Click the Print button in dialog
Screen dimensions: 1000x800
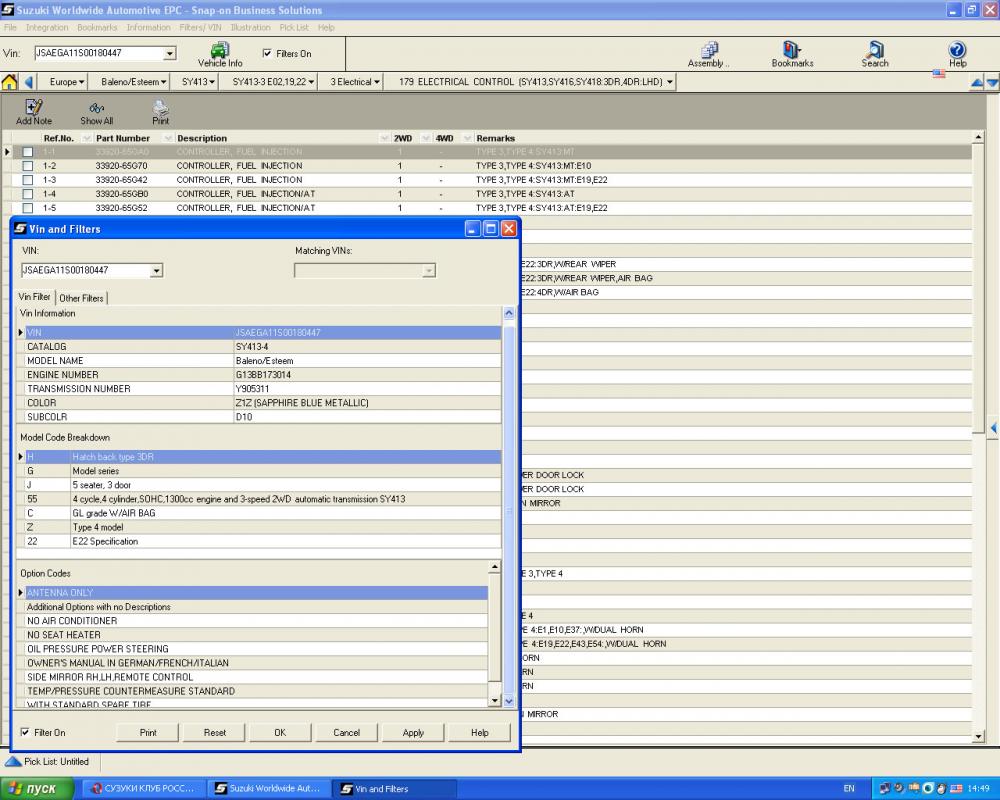click(x=148, y=732)
